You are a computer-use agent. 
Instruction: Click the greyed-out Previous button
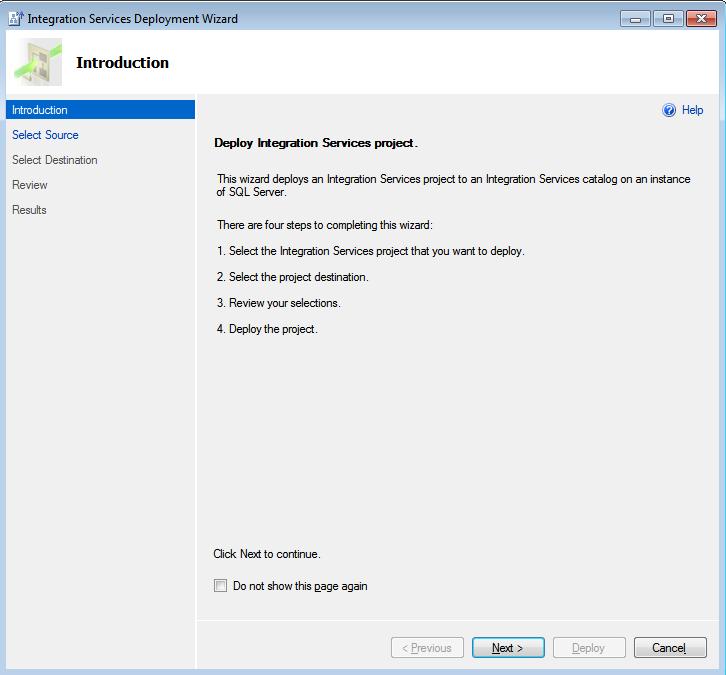[x=427, y=648]
